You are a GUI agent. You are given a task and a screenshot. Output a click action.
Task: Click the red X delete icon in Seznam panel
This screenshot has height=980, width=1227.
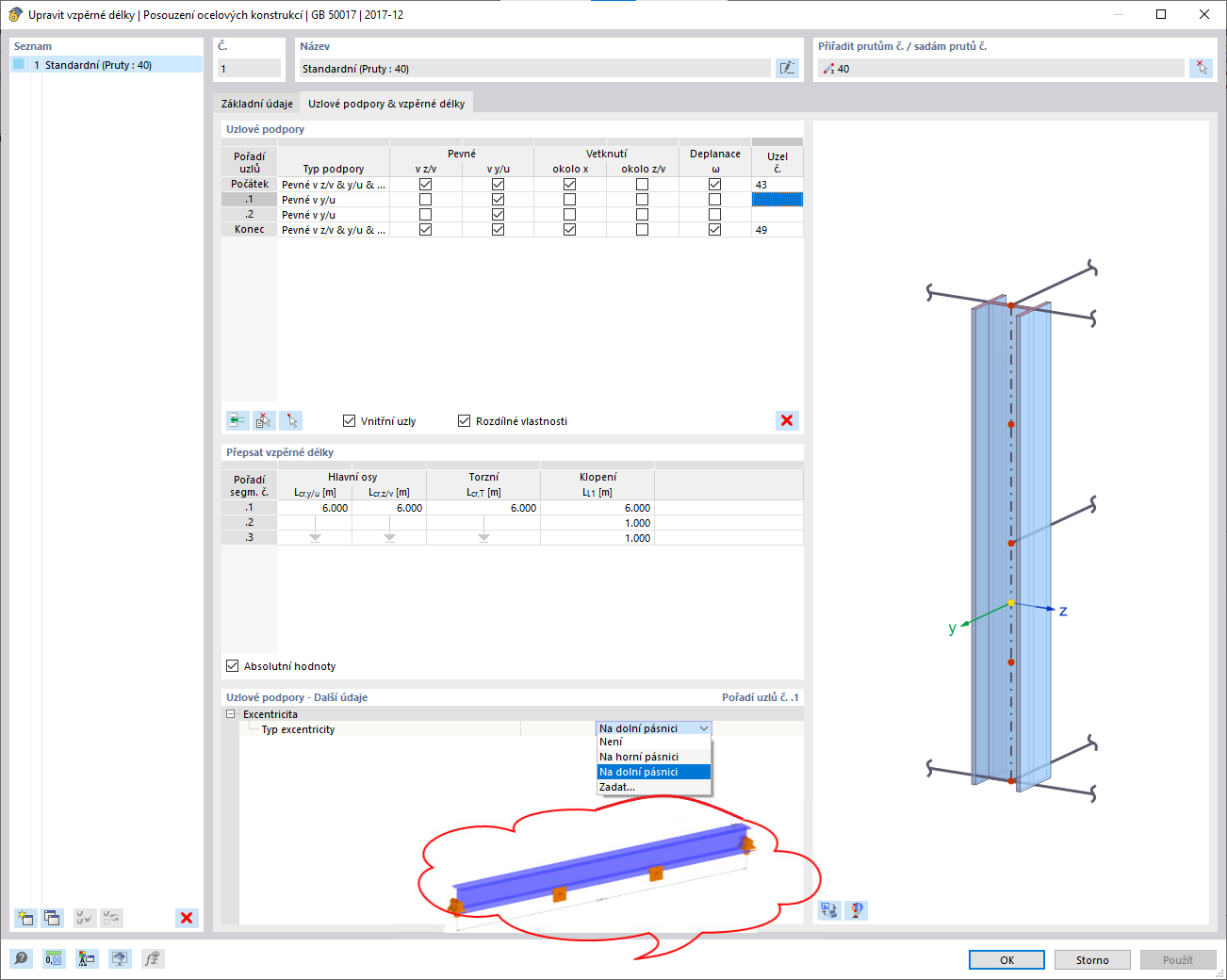(x=187, y=918)
